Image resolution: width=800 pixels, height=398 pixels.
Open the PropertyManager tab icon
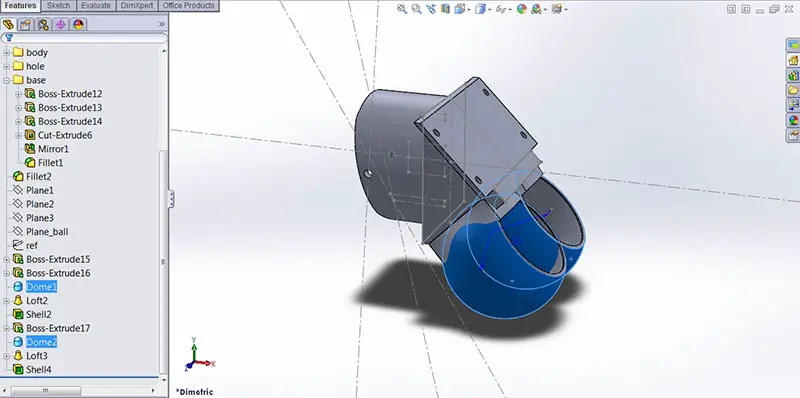pos(26,24)
